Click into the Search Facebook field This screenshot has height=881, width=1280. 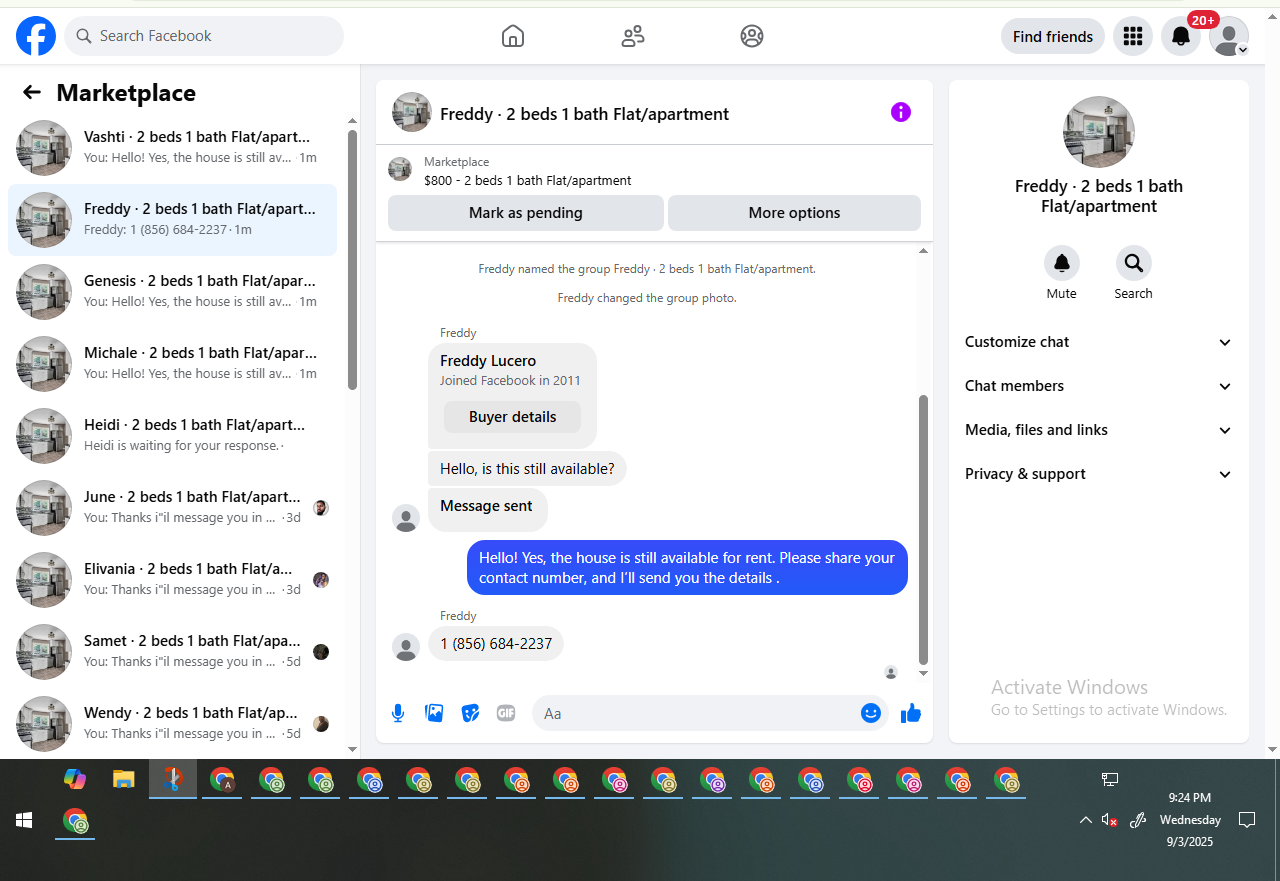204,36
